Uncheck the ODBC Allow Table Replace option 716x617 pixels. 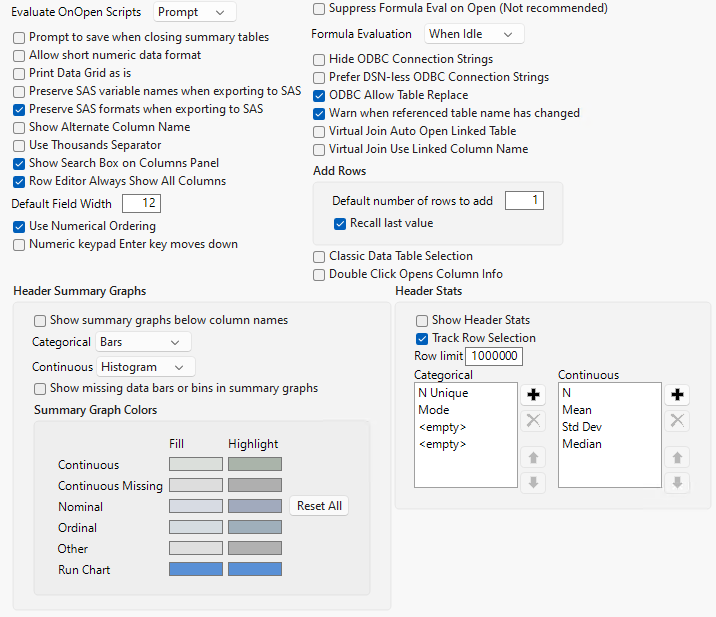320,95
